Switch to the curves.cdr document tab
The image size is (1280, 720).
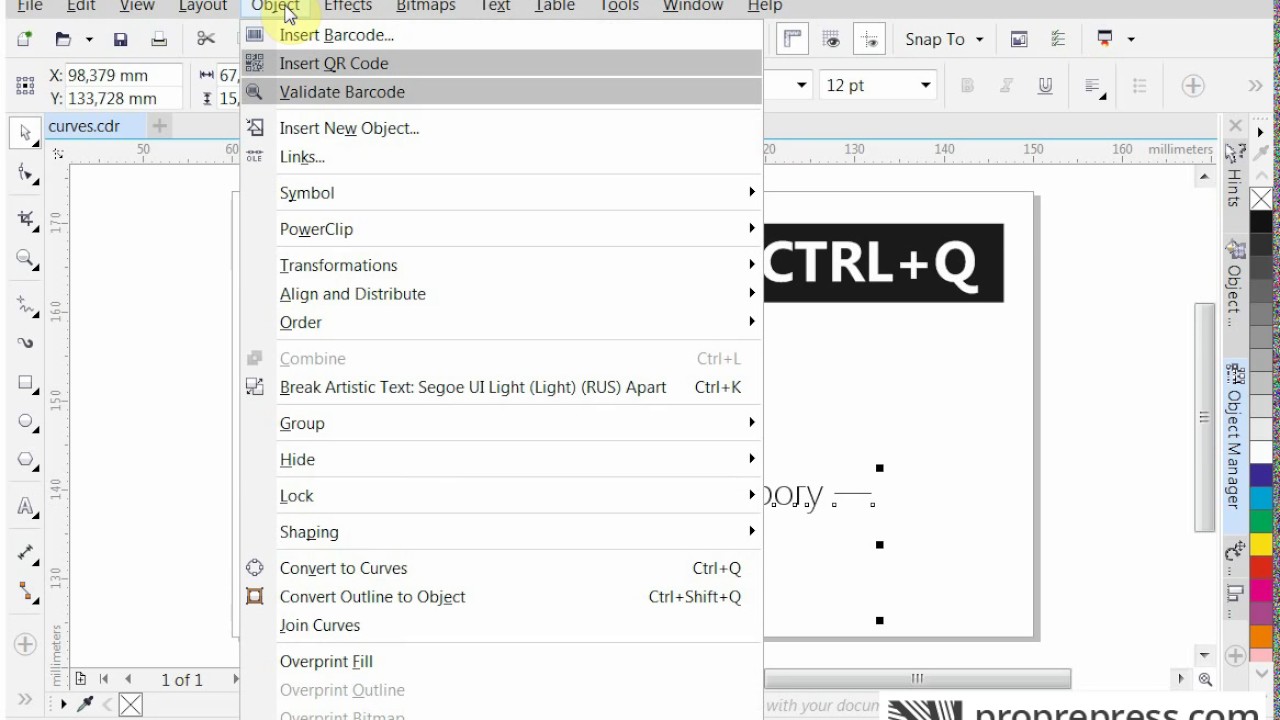click(x=84, y=126)
